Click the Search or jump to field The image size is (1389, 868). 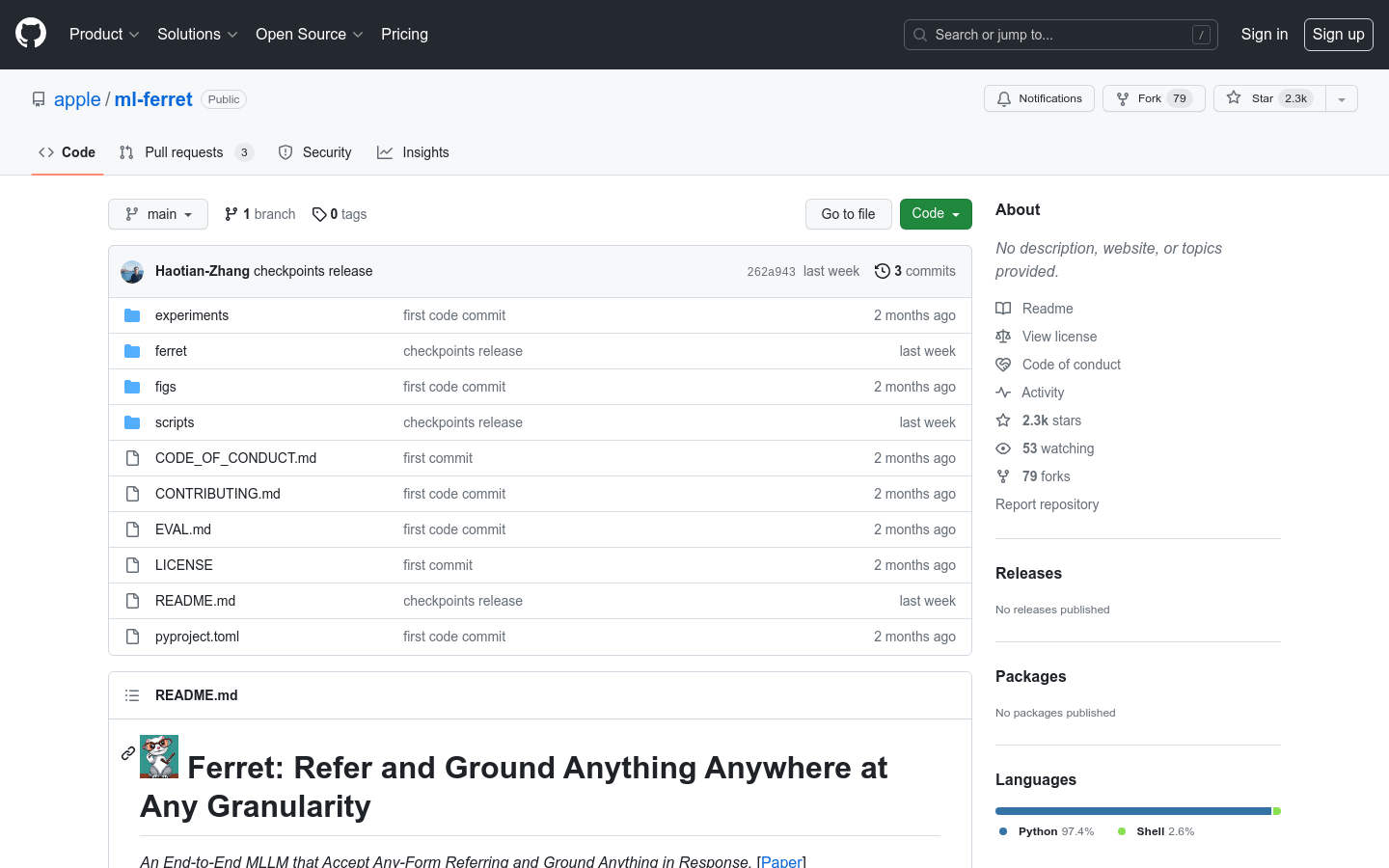click(1061, 35)
